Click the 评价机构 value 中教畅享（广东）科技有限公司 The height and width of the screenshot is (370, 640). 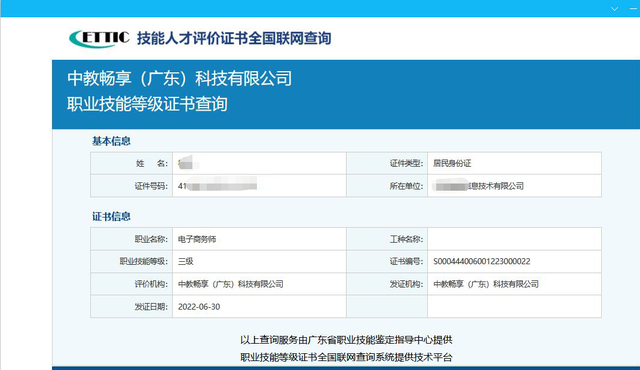click(x=231, y=284)
